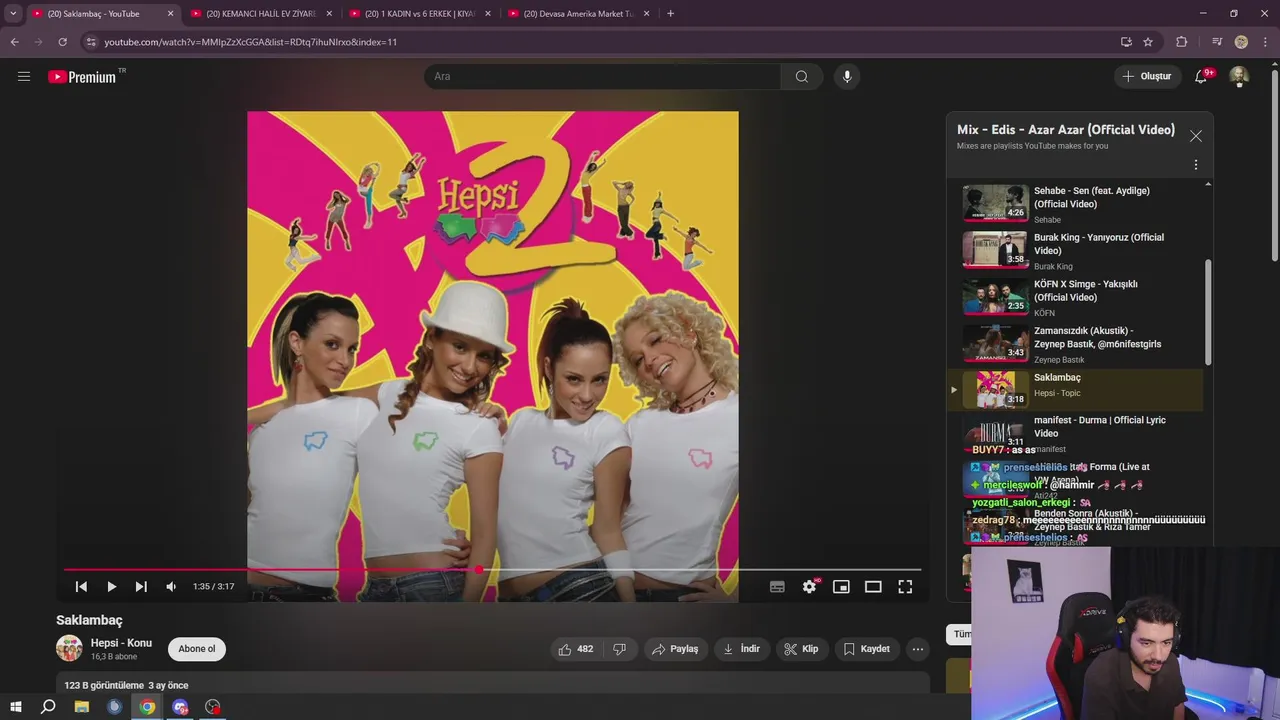
Task: Play the paused video
Action: pyautogui.click(x=111, y=587)
